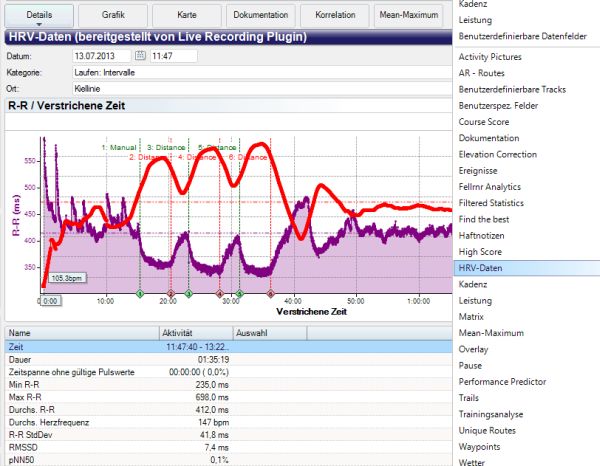Open the calendar date picker icon
The image size is (600, 466).
tap(139, 55)
